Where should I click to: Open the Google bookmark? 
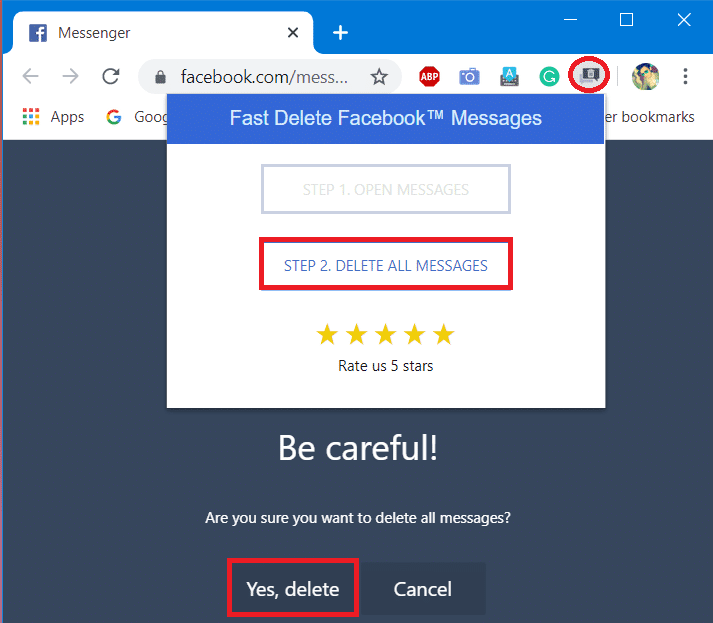tap(136, 117)
